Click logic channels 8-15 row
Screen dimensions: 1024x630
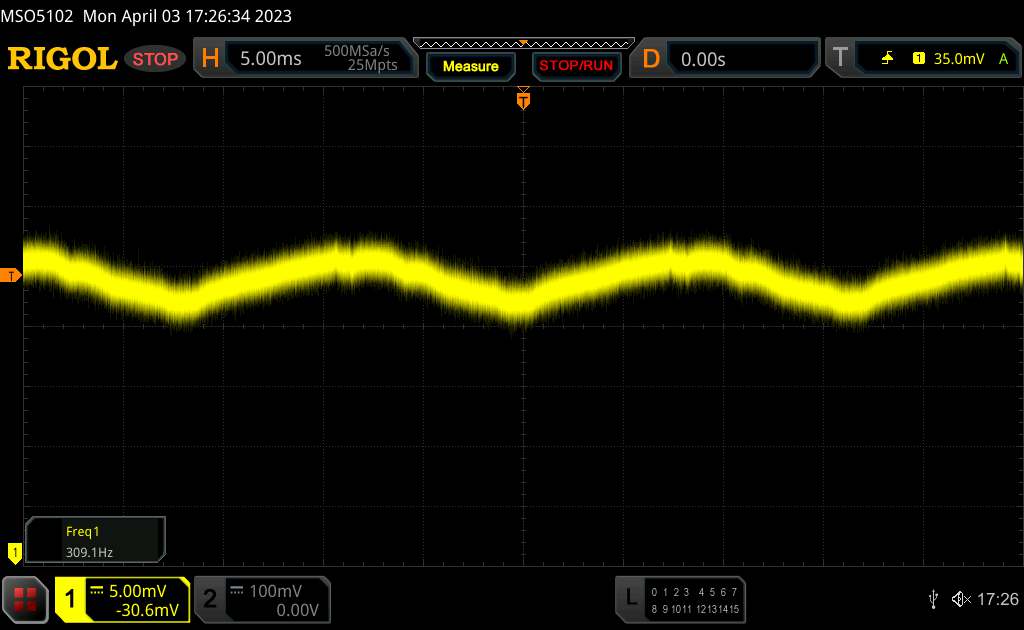click(694, 609)
